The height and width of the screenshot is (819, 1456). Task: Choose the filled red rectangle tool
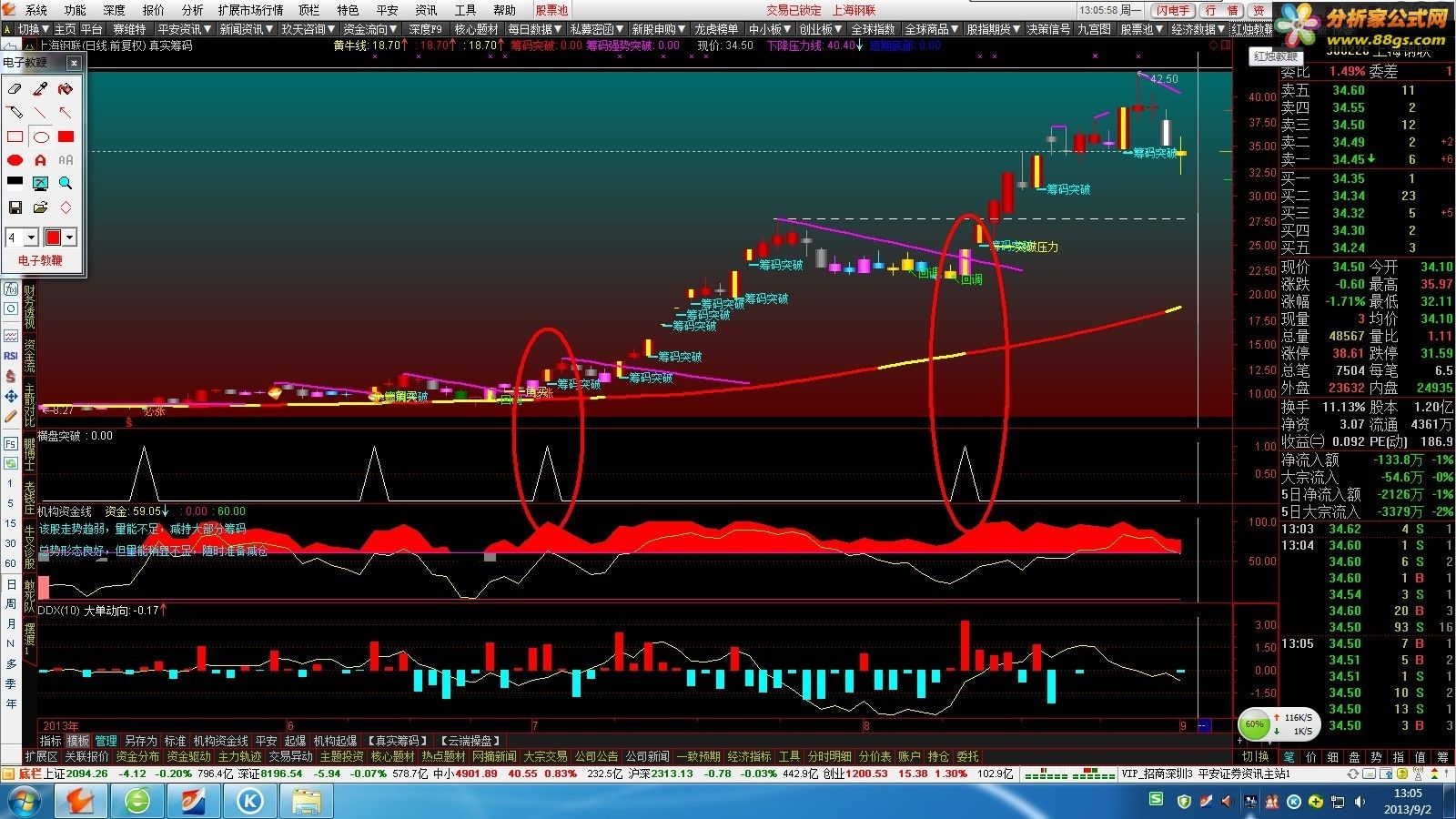click(66, 136)
